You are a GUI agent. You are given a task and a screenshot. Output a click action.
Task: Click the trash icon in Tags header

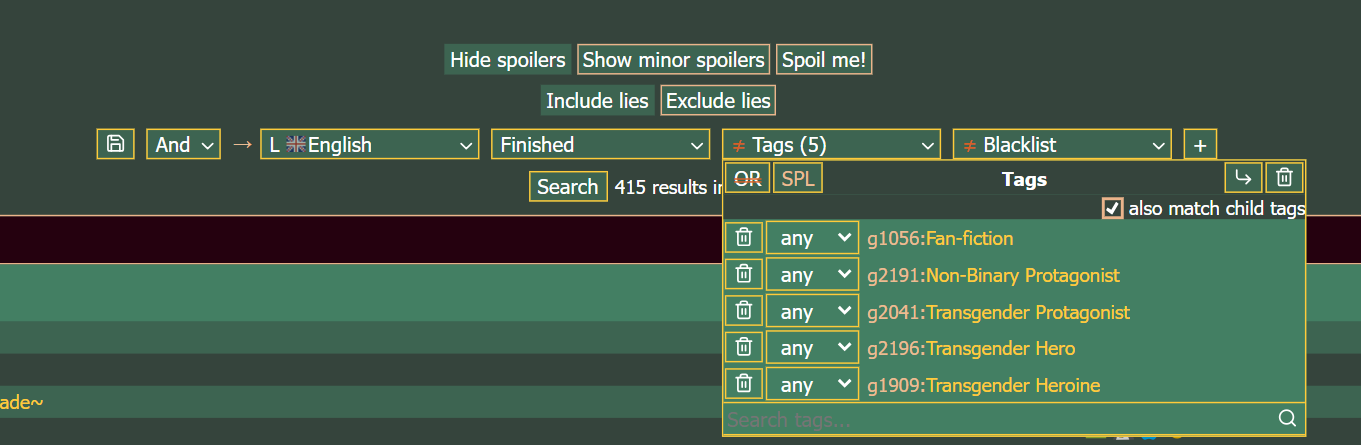(x=1285, y=179)
